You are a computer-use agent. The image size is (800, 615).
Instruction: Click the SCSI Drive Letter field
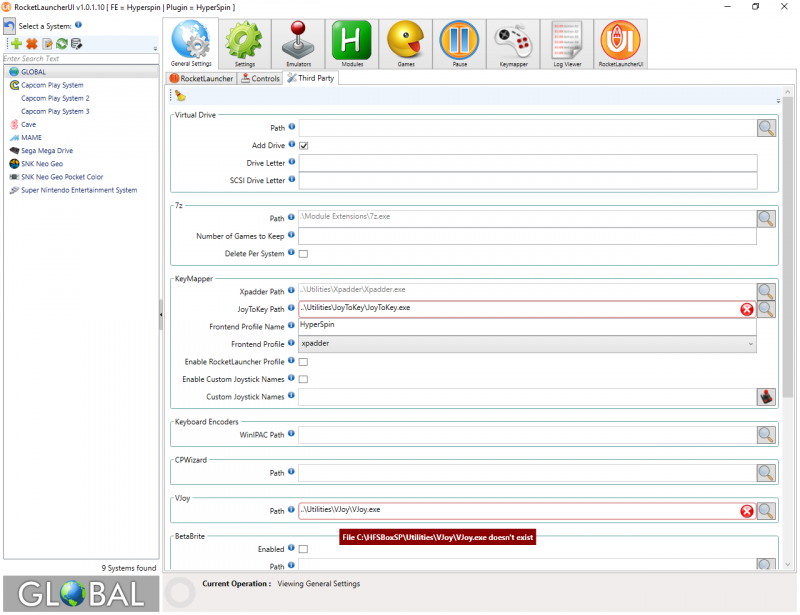(x=528, y=181)
